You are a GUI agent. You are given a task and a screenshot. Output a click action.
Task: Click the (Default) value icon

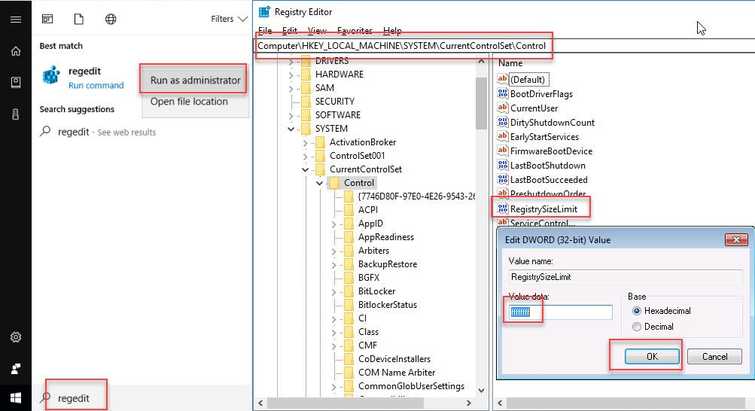pyautogui.click(x=503, y=78)
